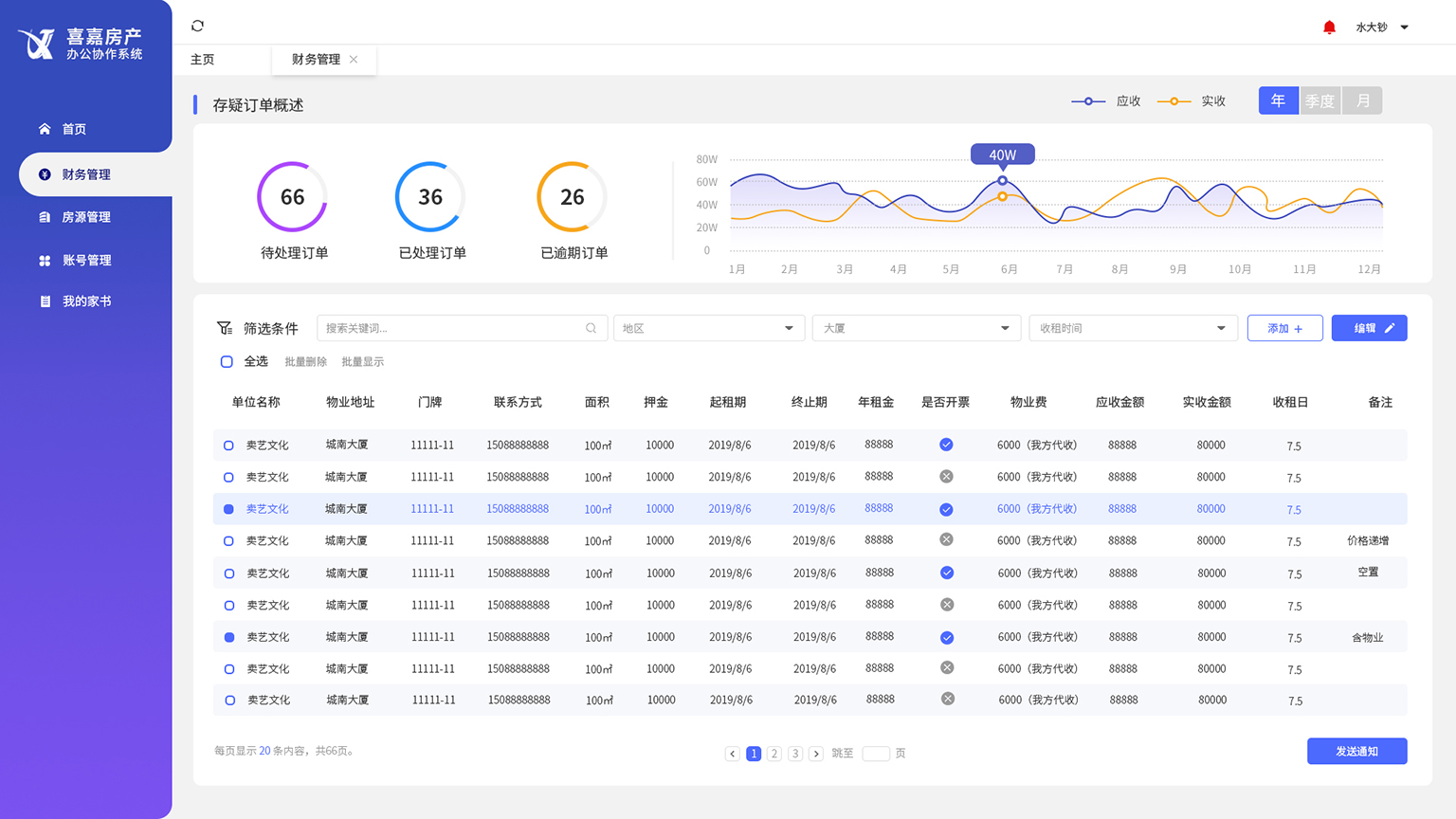The width and height of the screenshot is (1456, 819).
Task: Click the 批量显示 link
Action: click(362, 362)
